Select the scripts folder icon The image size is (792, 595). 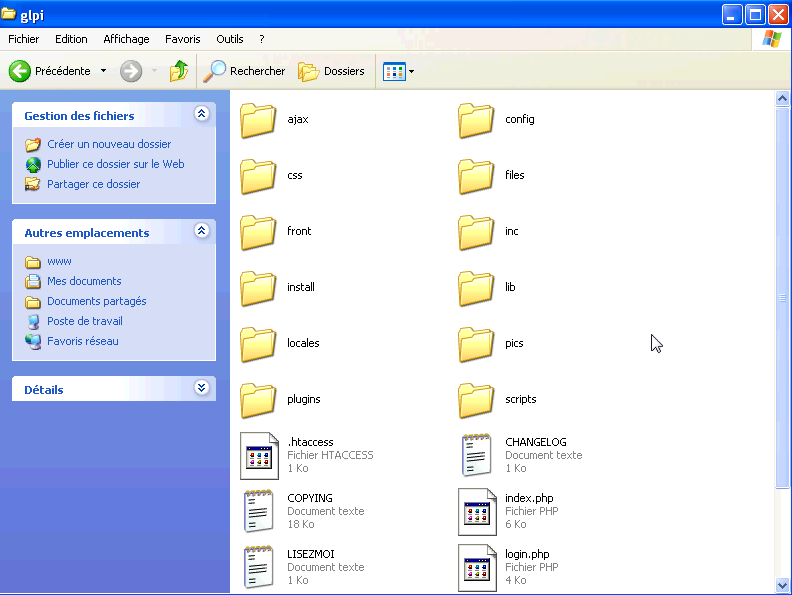pyautogui.click(x=476, y=401)
